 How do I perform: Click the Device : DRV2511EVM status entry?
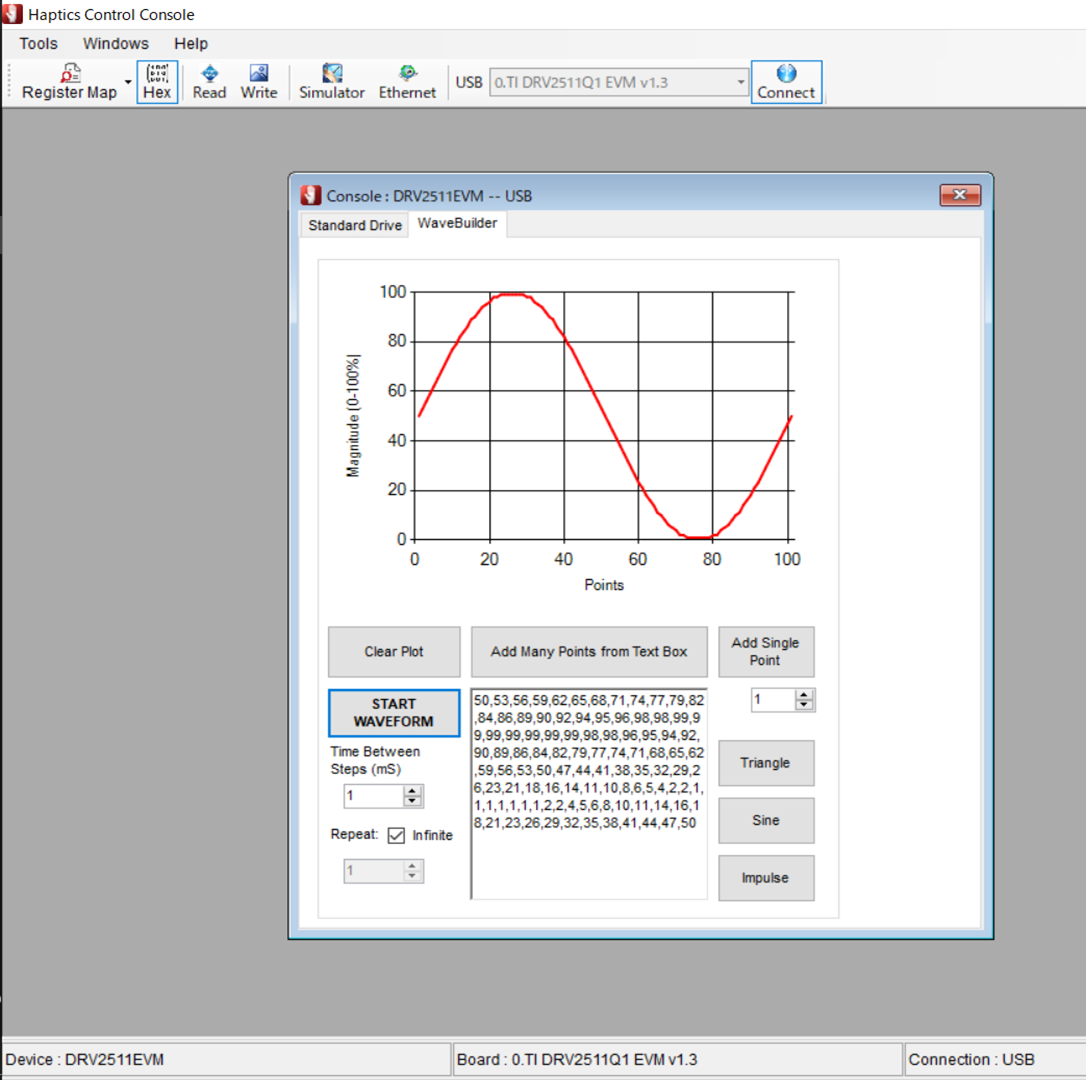226,1060
